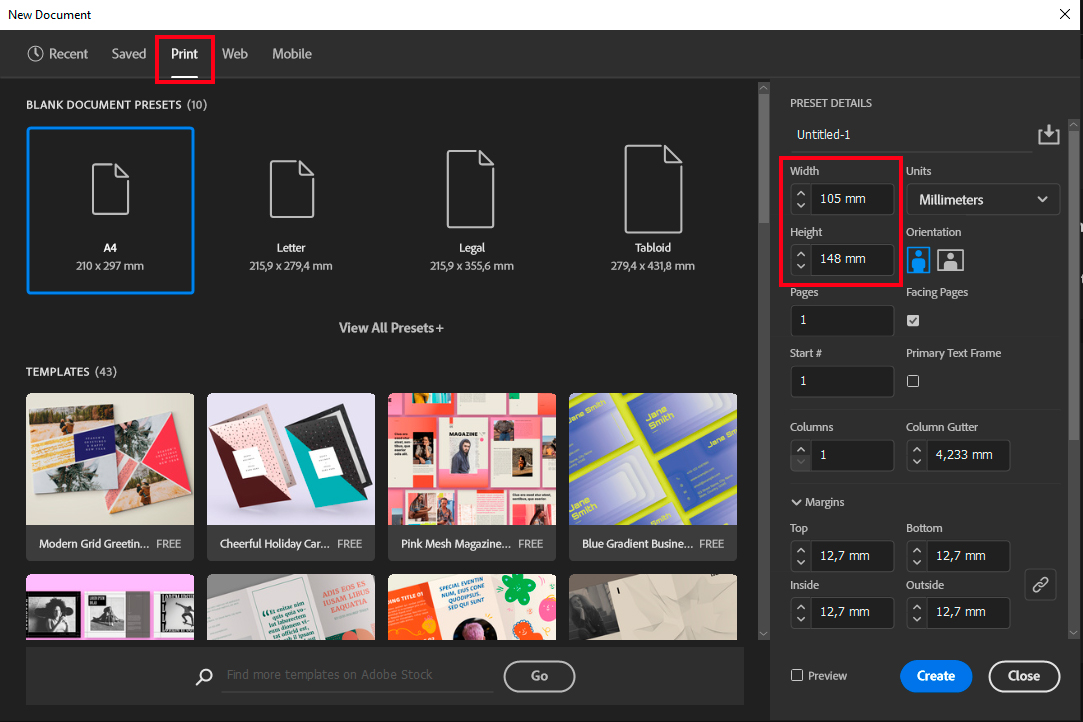Switch to landscape orientation
1083x722 pixels.
949,259
